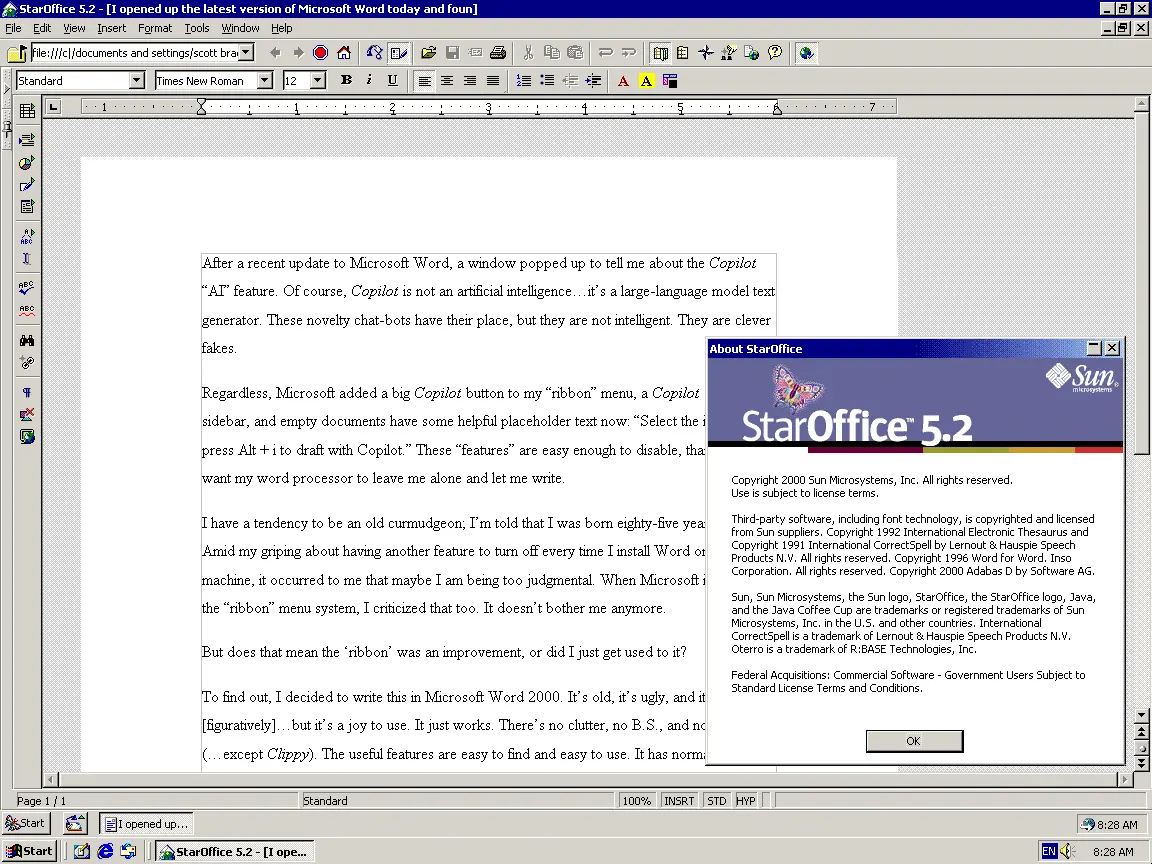Click the Windows Start button

point(30,851)
